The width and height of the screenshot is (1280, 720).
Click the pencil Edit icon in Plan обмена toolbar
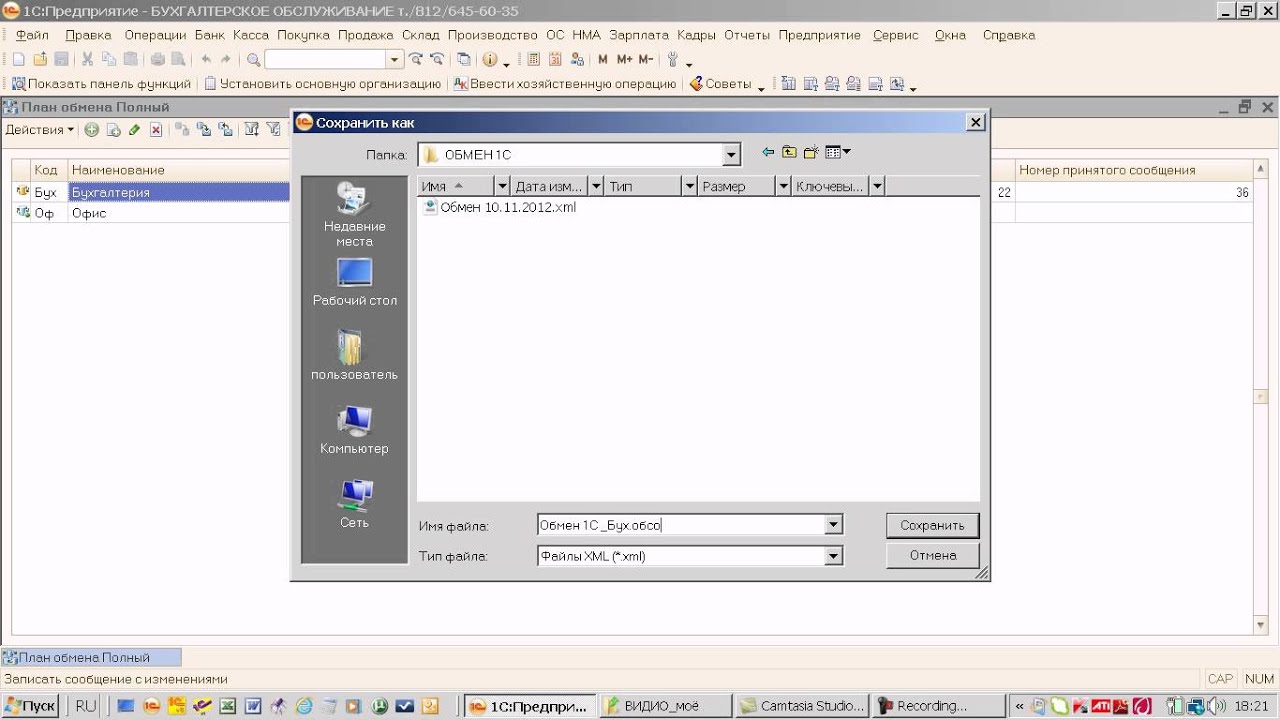coord(134,129)
